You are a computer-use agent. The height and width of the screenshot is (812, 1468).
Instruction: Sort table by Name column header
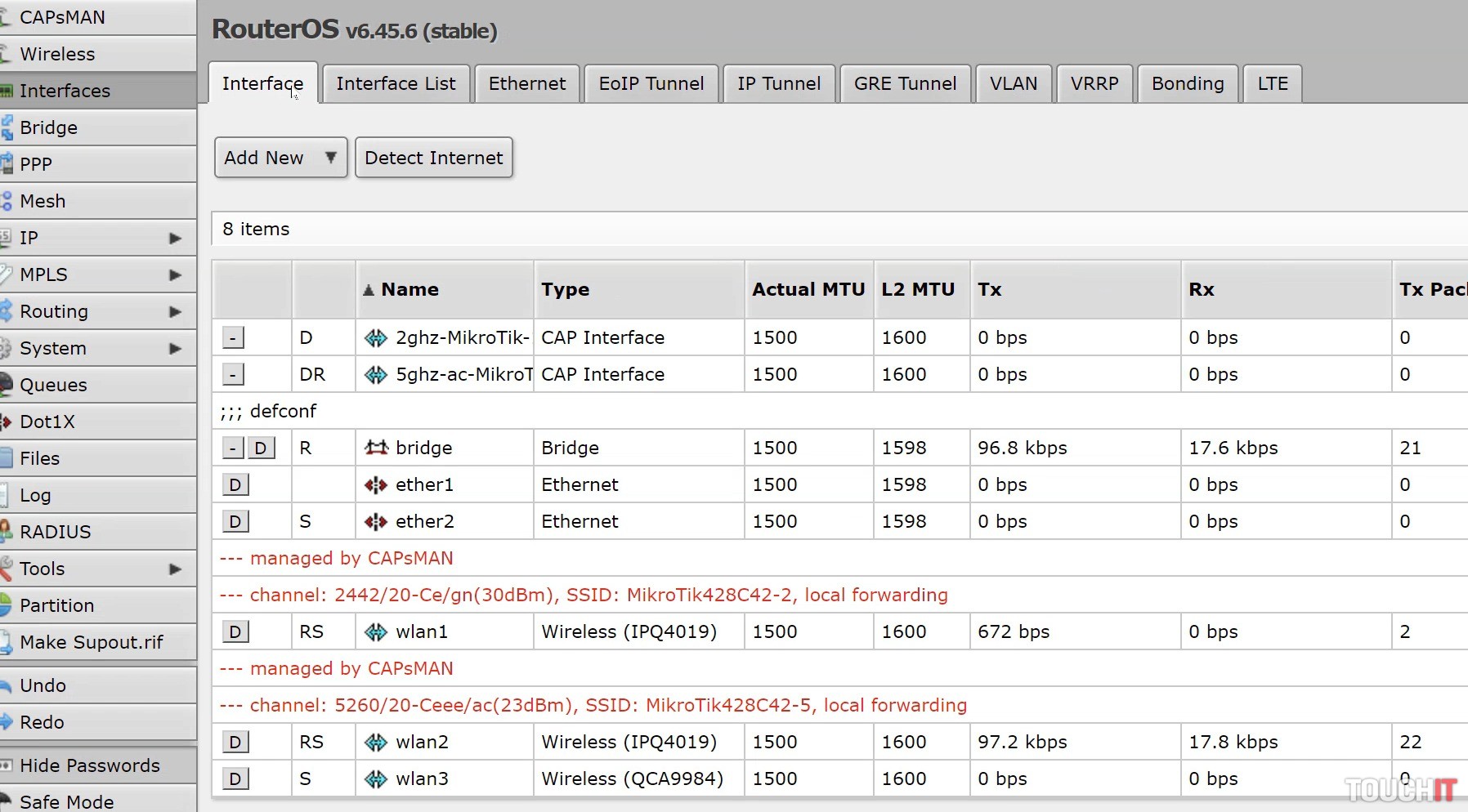tap(410, 289)
